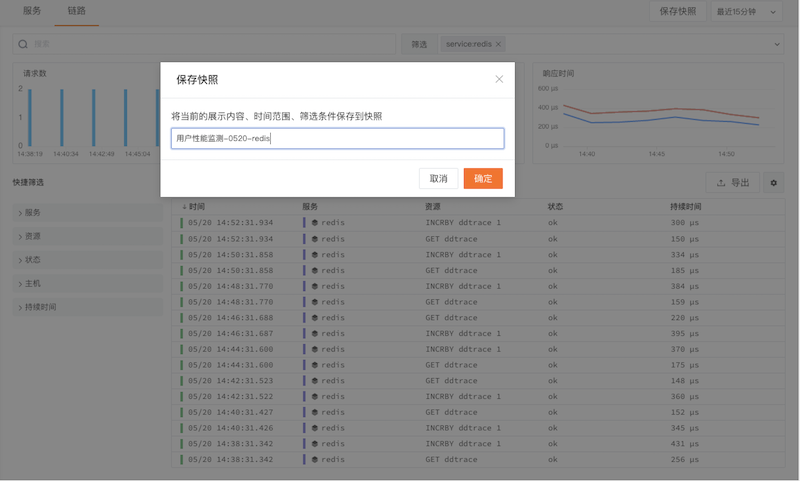The image size is (800, 481).
Task: Click the 服务 column header in table
Action: point(310,207)
